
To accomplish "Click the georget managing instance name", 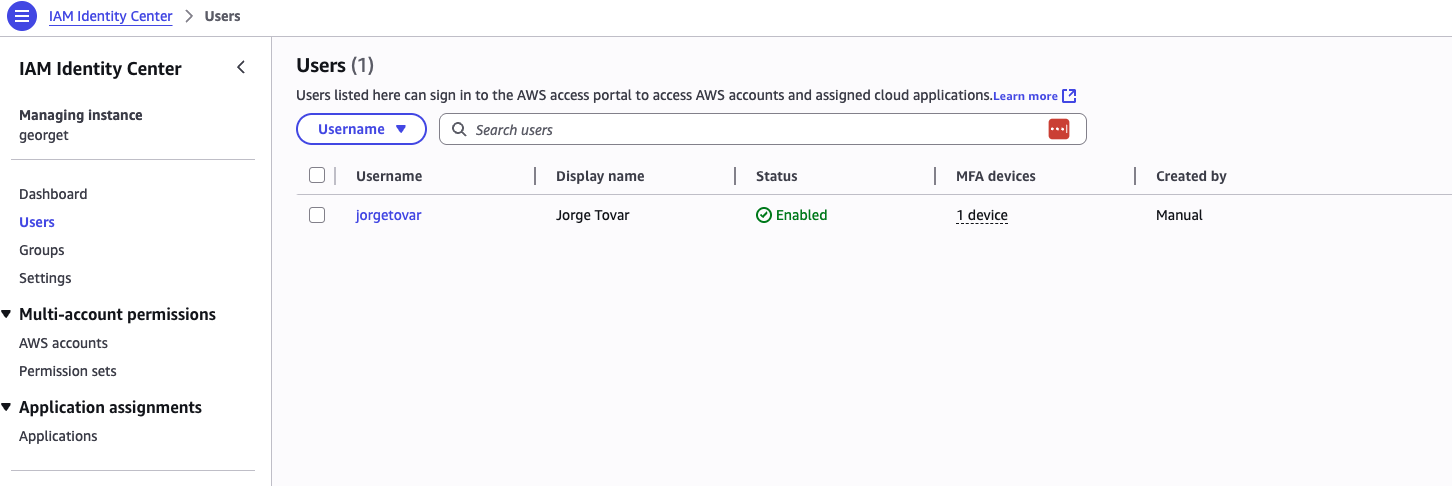I will (44, 135).
